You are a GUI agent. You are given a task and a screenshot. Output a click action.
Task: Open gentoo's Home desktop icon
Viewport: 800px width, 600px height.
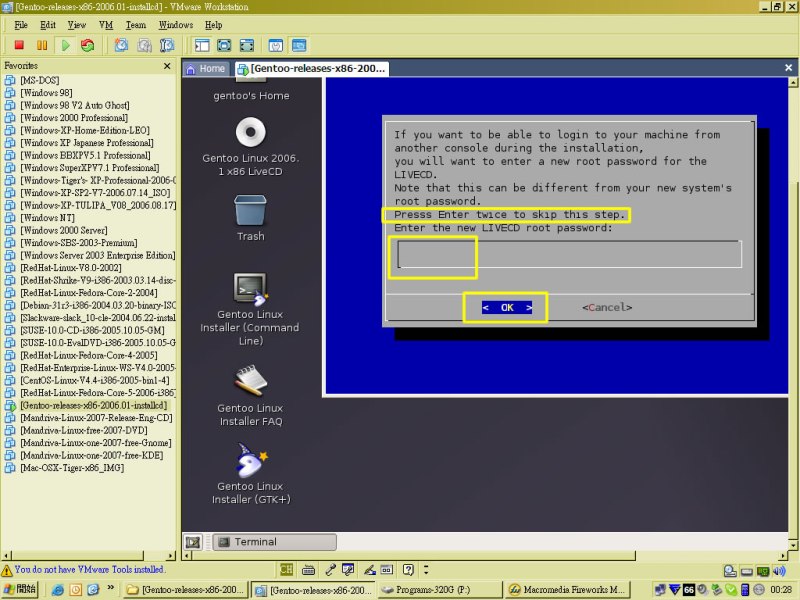tap(251, 91)
